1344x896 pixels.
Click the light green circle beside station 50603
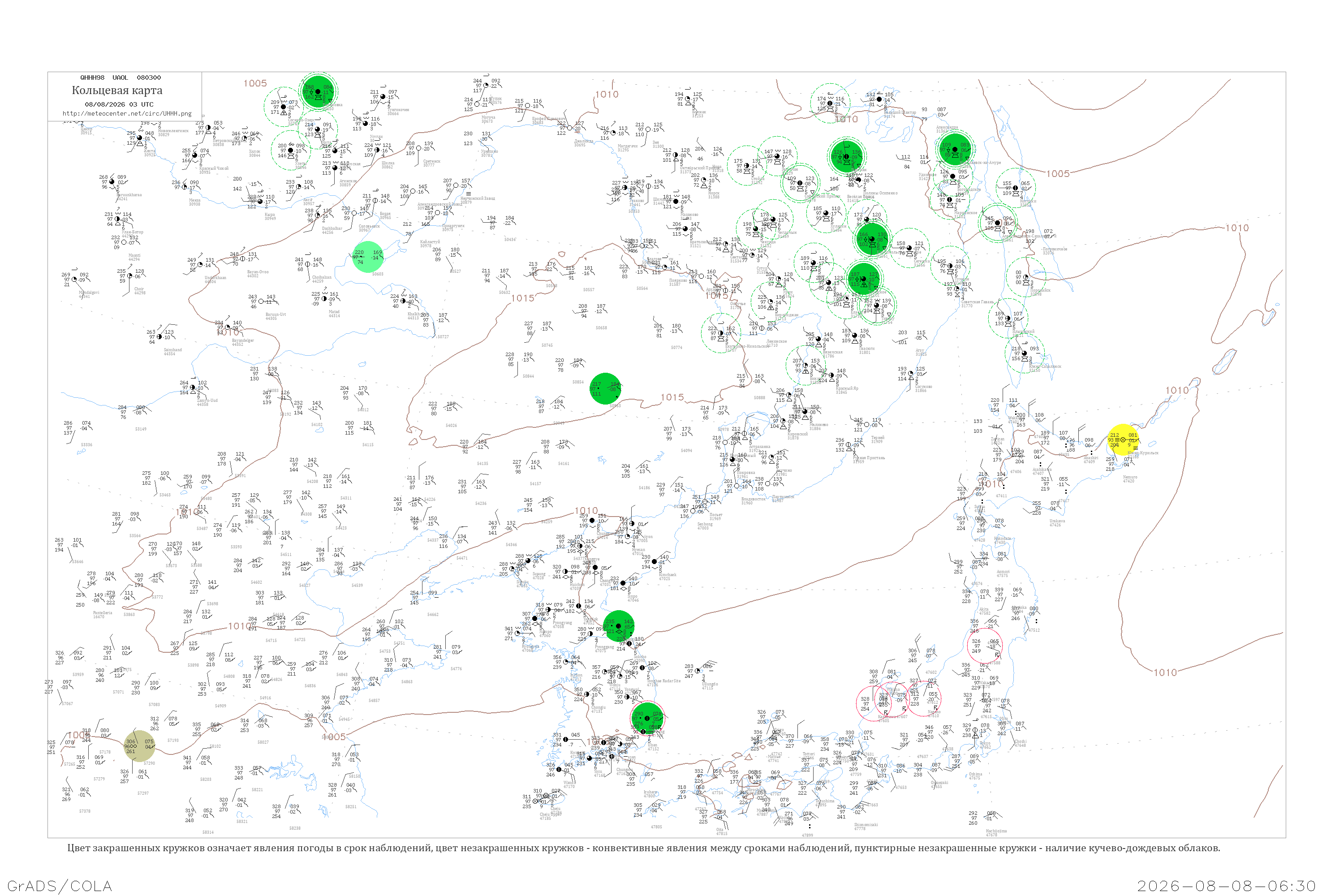coord(367,257)
